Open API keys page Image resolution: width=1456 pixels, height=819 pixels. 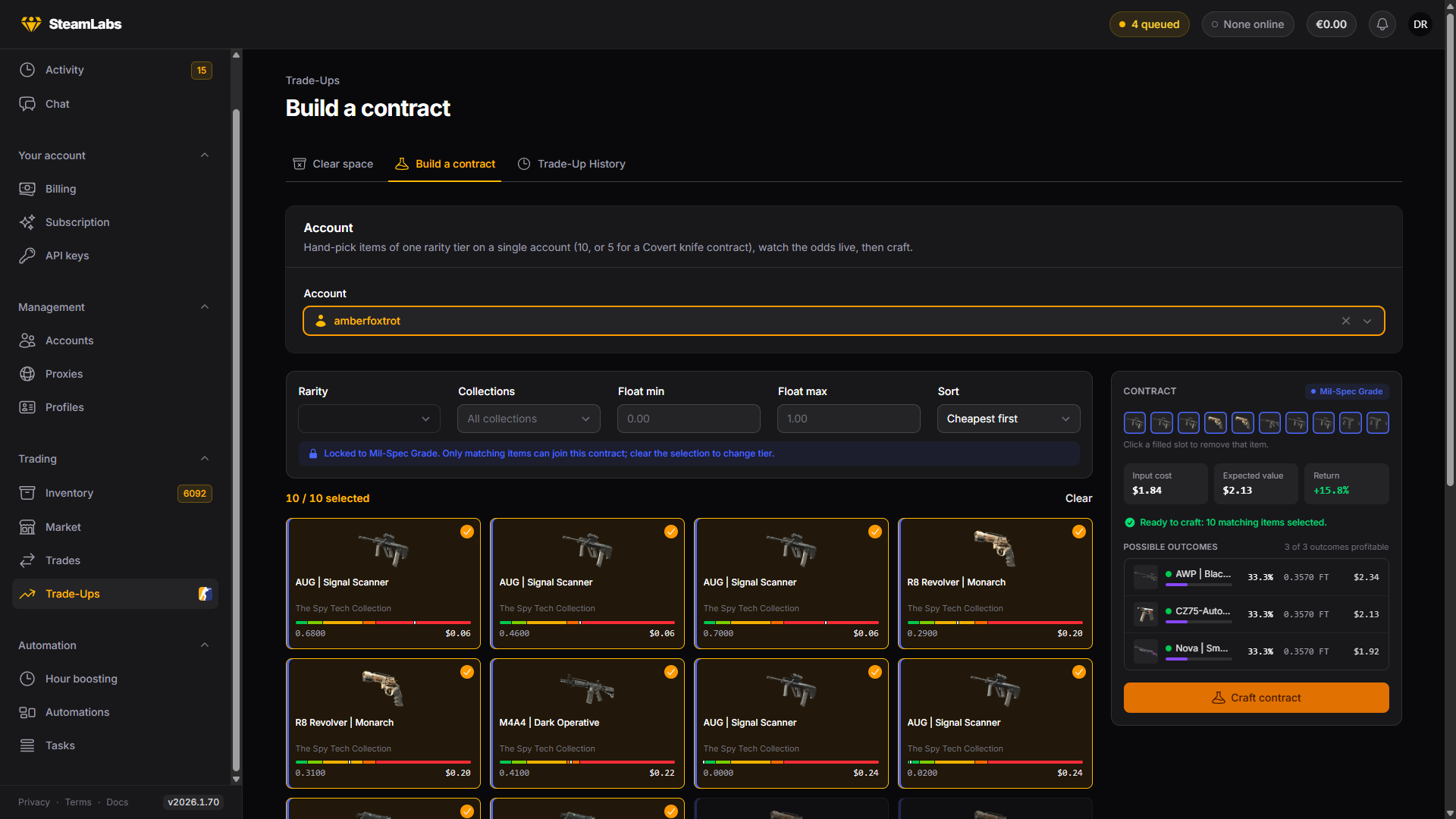pyautogui.click(x=115, y=256)
